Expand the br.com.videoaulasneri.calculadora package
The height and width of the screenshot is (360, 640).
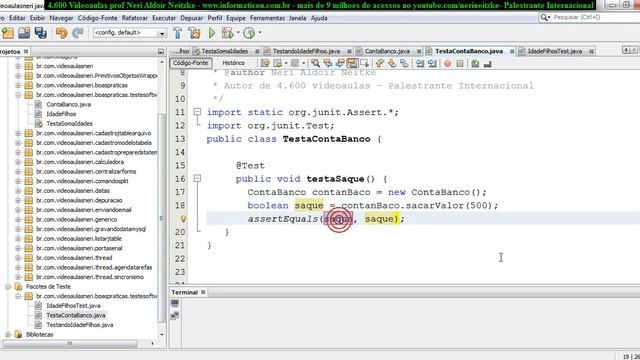click(x=18, y=162)
